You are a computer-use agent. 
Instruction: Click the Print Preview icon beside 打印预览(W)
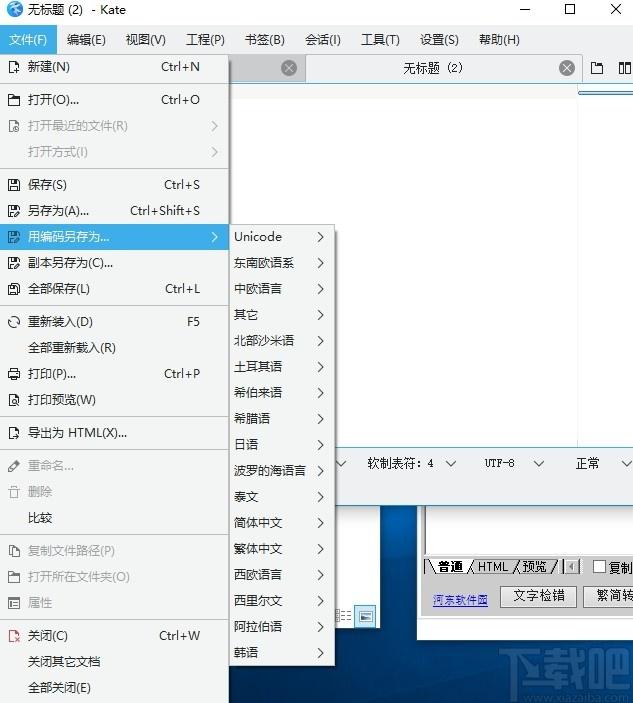click(14, 400)
